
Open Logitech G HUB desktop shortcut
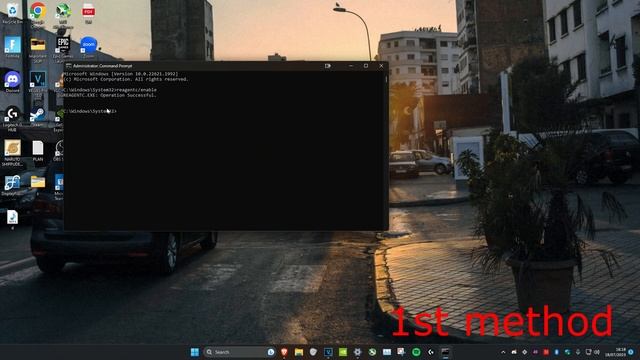click(x=13, y=118)
